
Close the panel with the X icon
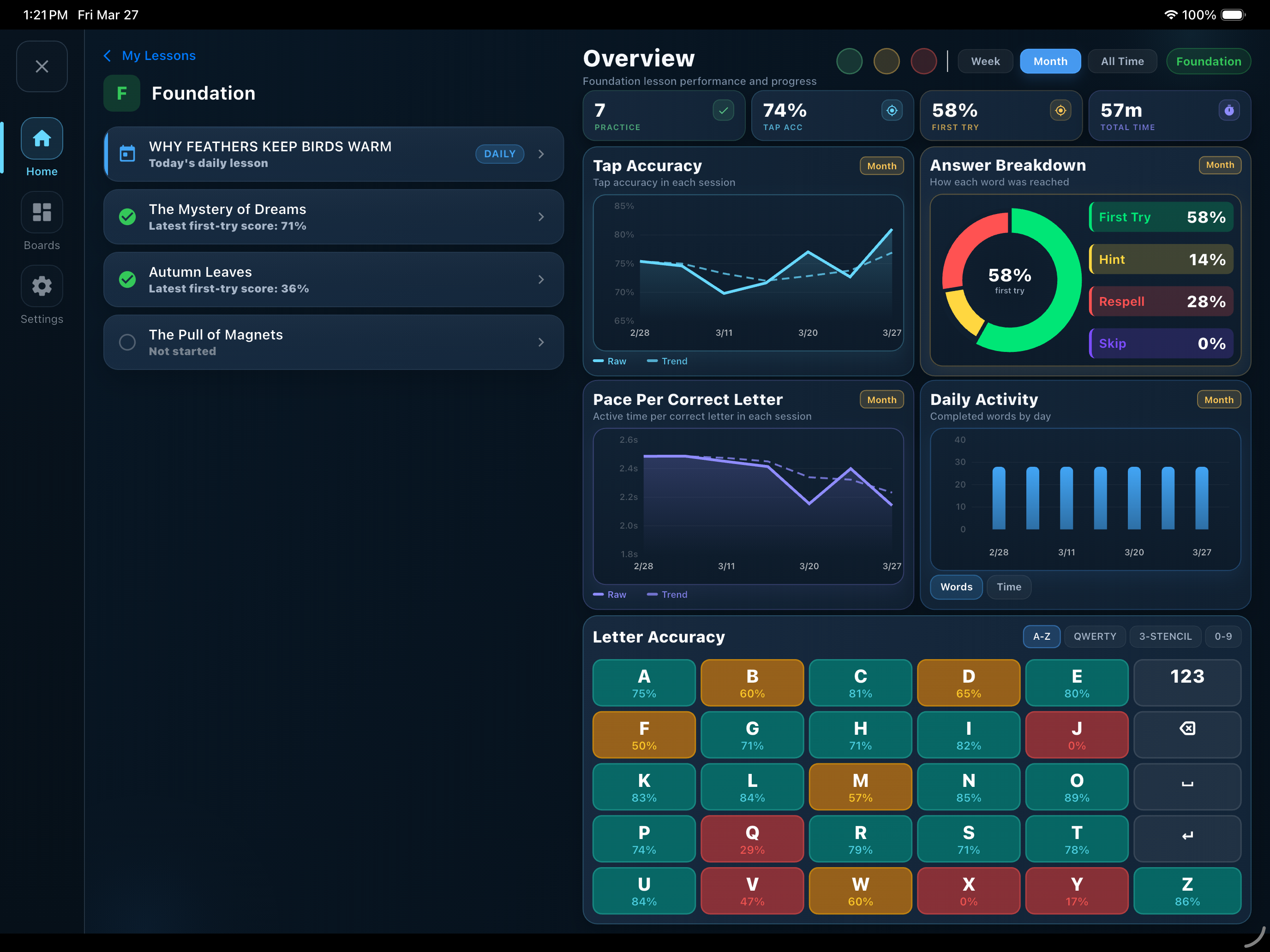42,66
